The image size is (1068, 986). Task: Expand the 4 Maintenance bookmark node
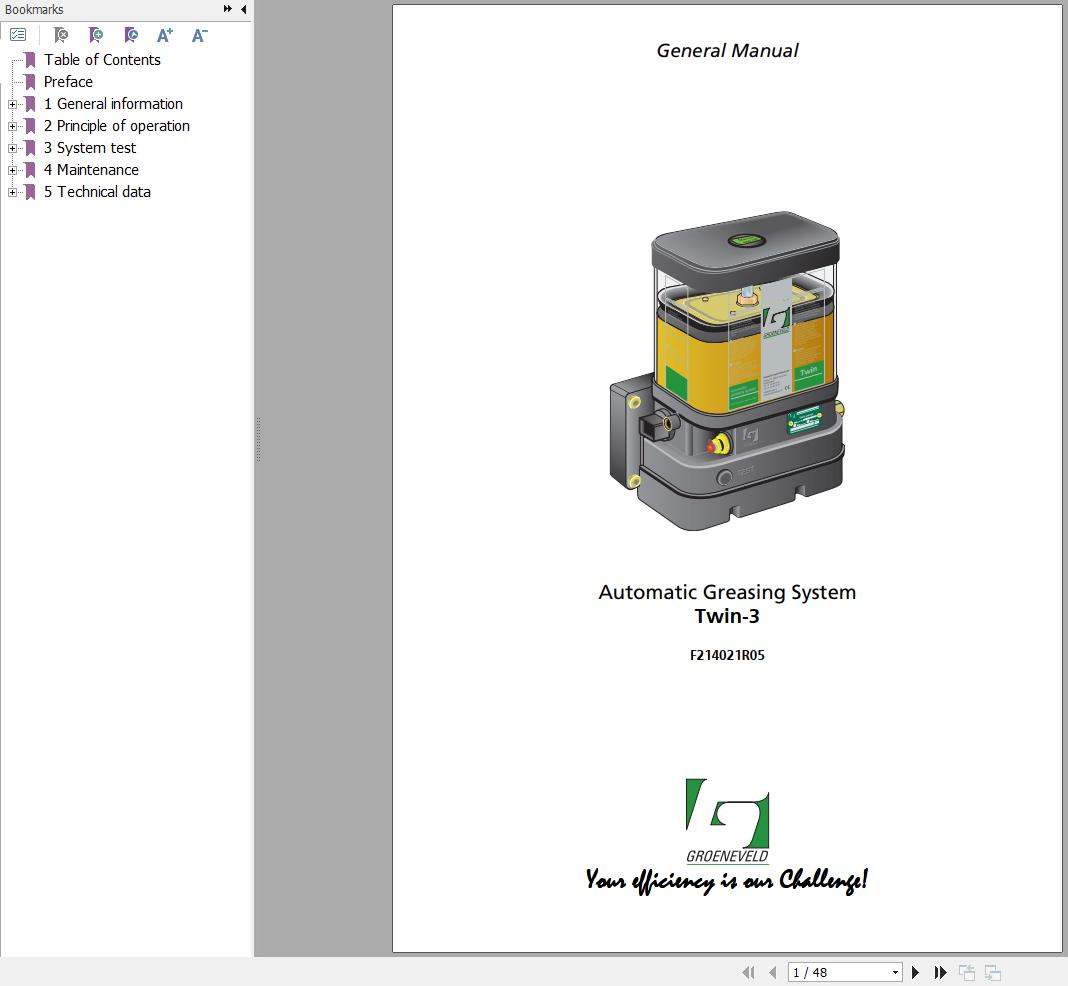pos(12,170)
